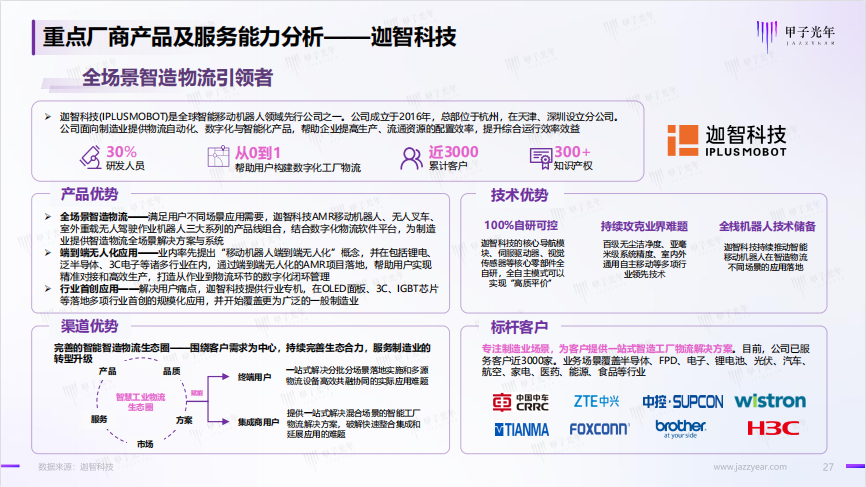The height and width of the screenshot is (487, 866).
Task: Click the FOXCONN logo
Action: [x=599, y=429]
